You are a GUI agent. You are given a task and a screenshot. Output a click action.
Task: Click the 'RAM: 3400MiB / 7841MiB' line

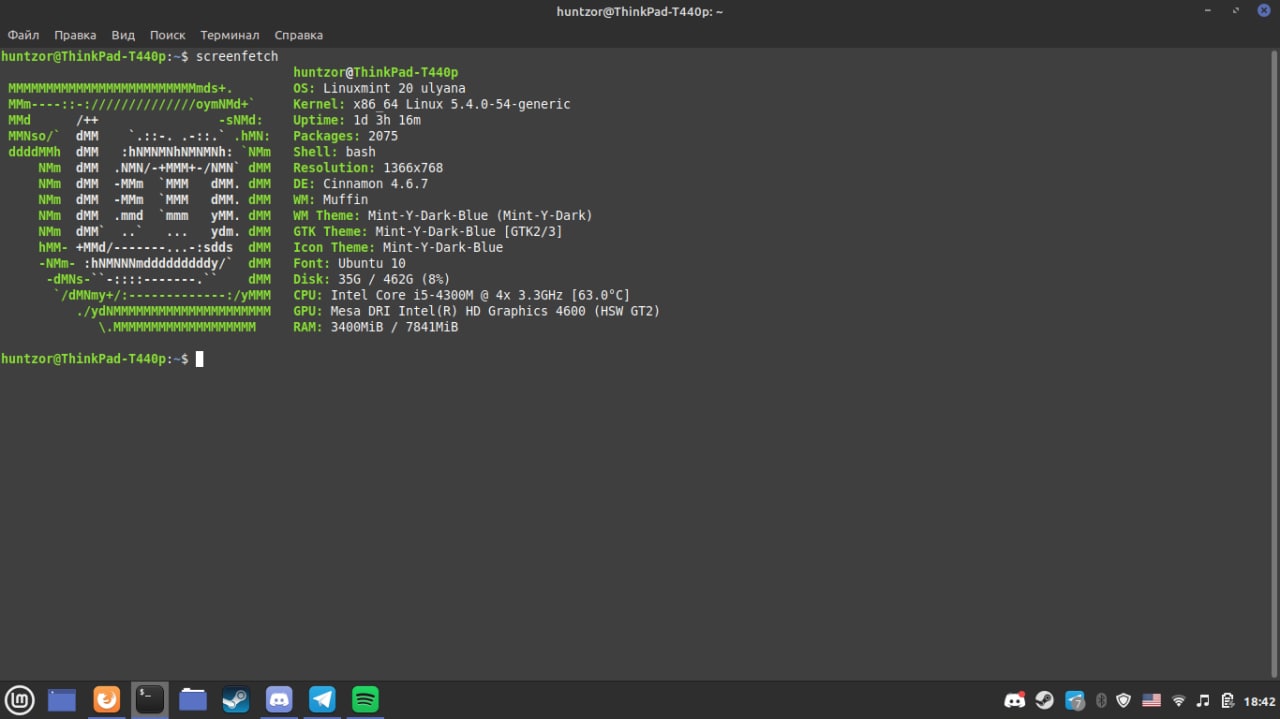(x=376, y=328)
